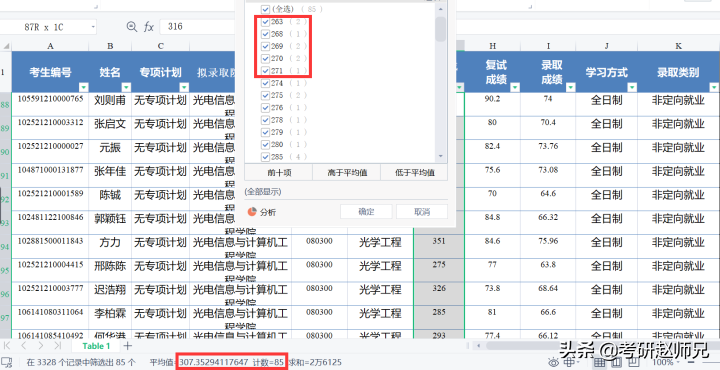The height and width of the screenshot is (370, 720).
Task: Select the 复试成绩 cell 90.2
Action: click(x=492, y=105)
